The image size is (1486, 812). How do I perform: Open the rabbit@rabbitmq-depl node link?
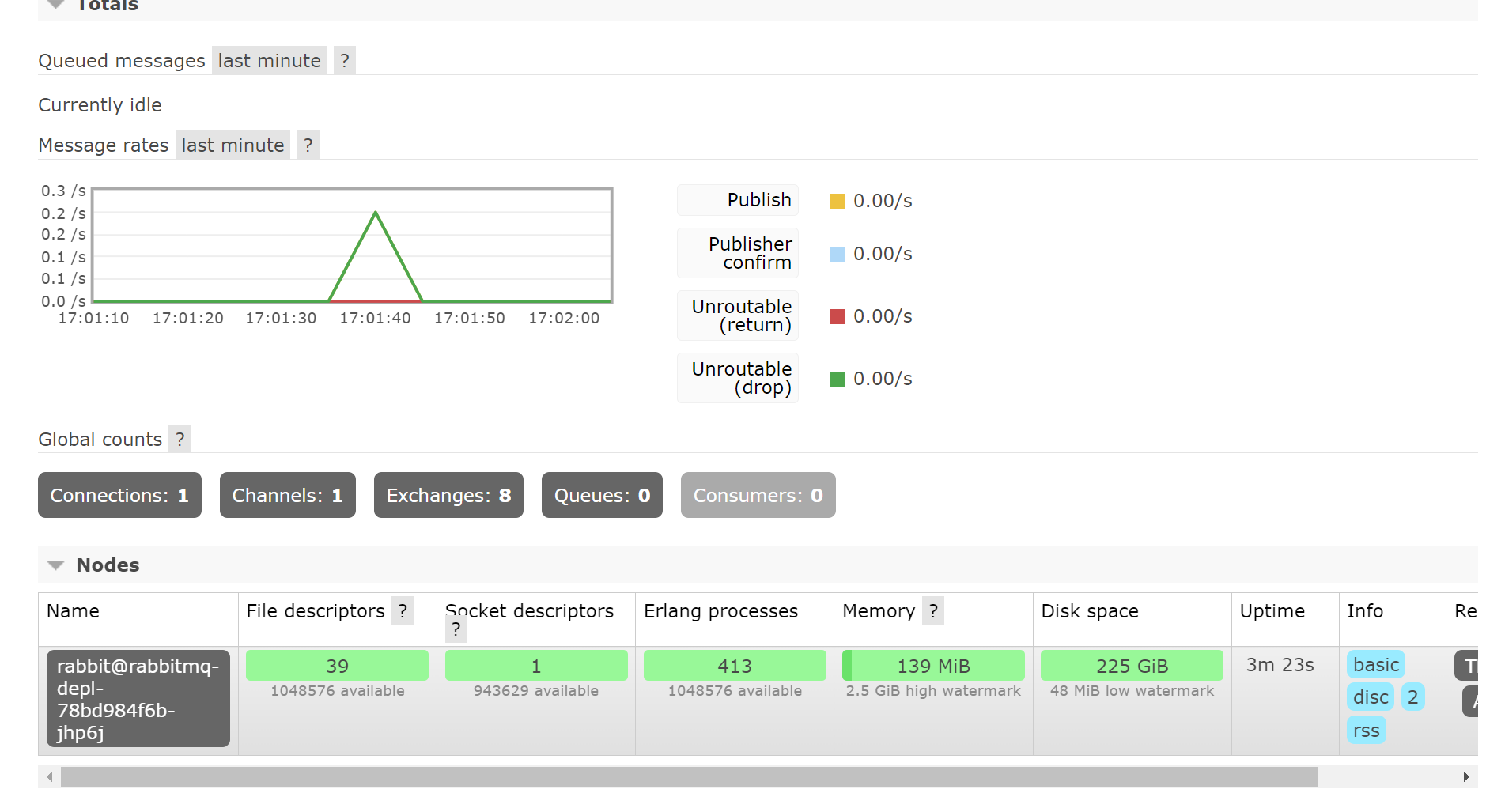coord(138,699)
